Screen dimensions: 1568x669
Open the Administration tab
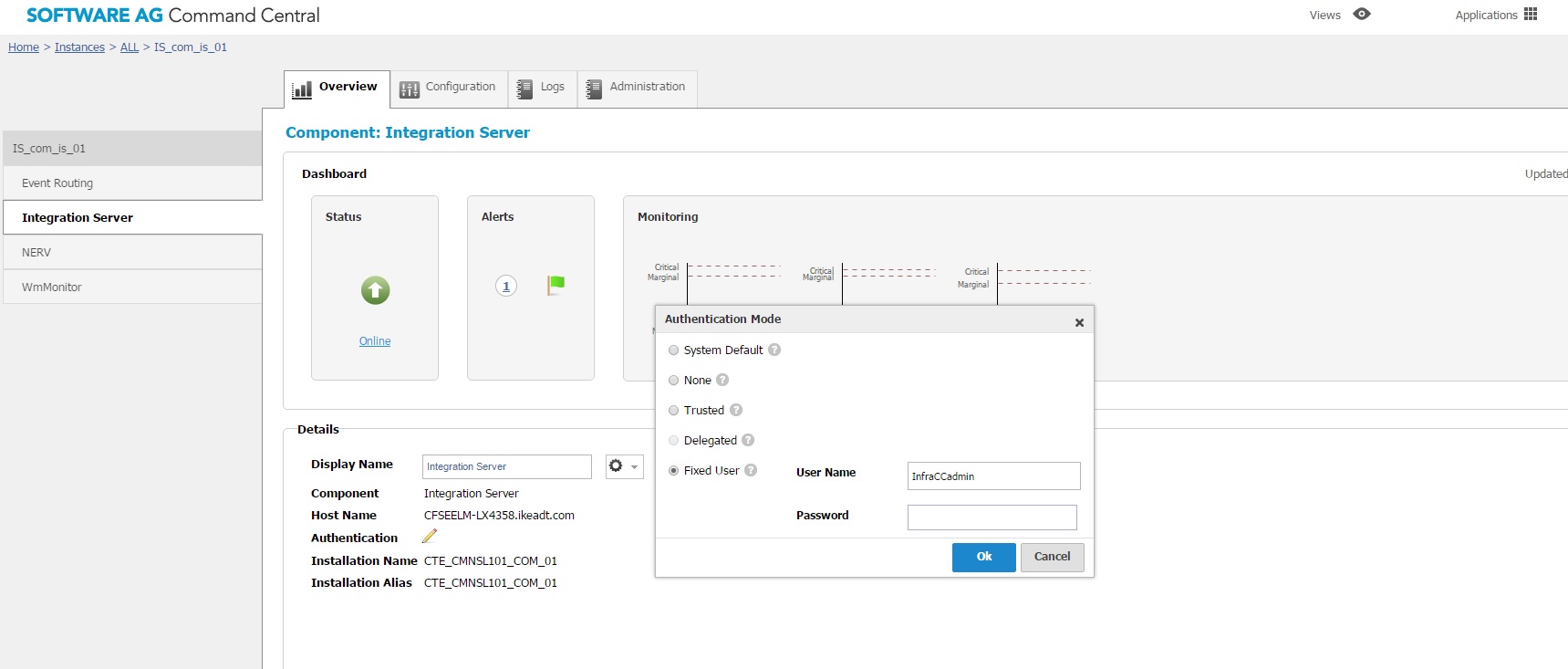[x=638, y=89]
